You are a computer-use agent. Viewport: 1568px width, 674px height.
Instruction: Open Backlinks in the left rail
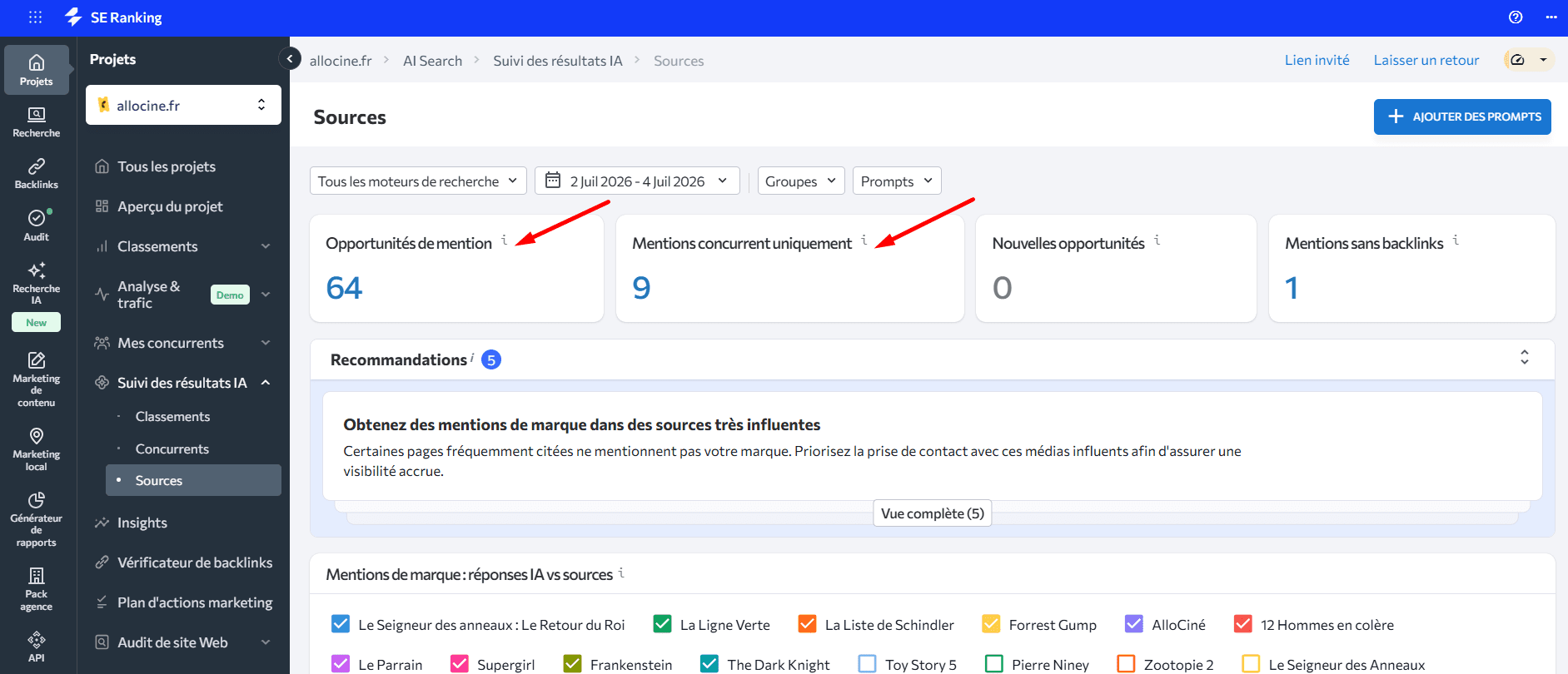pyautogui.click(x=37, y=174)
